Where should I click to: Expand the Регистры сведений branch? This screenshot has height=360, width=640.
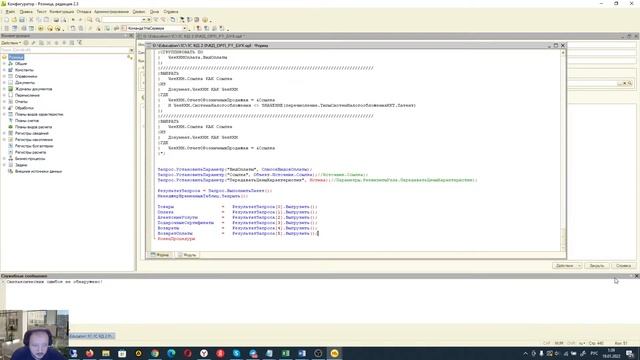(x=4, y=133)
